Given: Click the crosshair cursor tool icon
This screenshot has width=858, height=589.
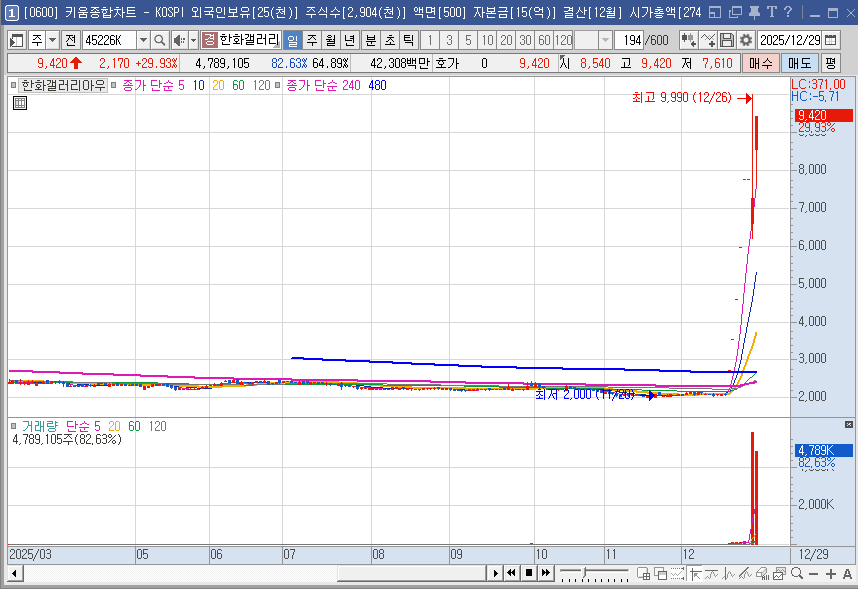Looking at the screenshot, I should click(x=695, y=574).
